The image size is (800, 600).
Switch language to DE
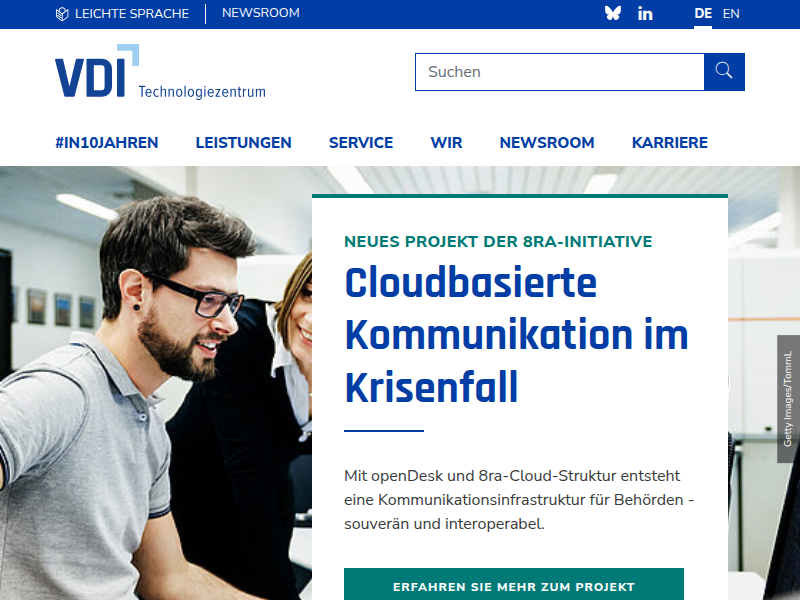(703, 14)
